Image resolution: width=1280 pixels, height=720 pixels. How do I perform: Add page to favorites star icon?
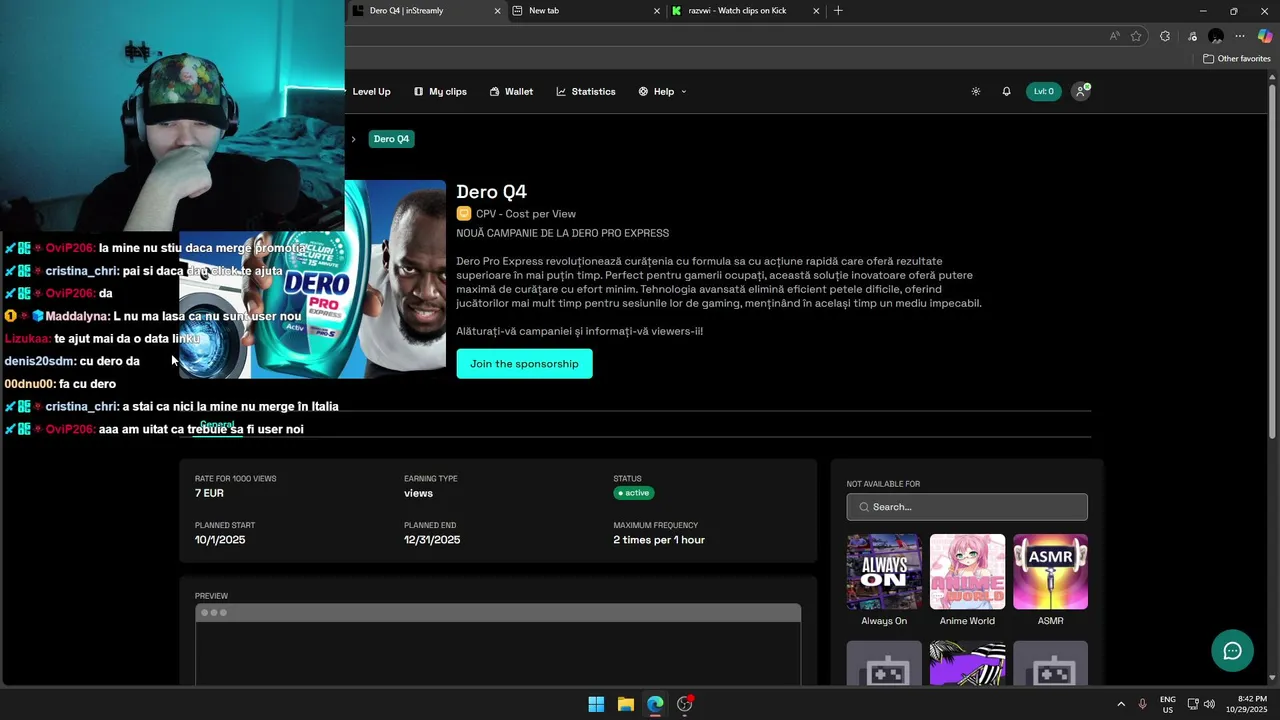1136,36
